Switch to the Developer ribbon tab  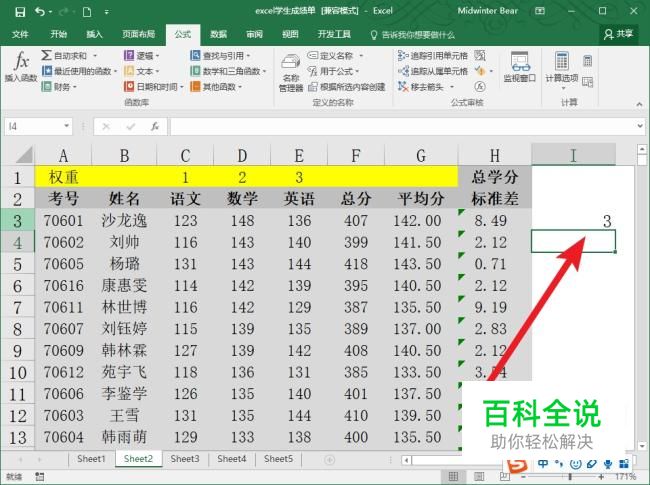click(334, 34)
